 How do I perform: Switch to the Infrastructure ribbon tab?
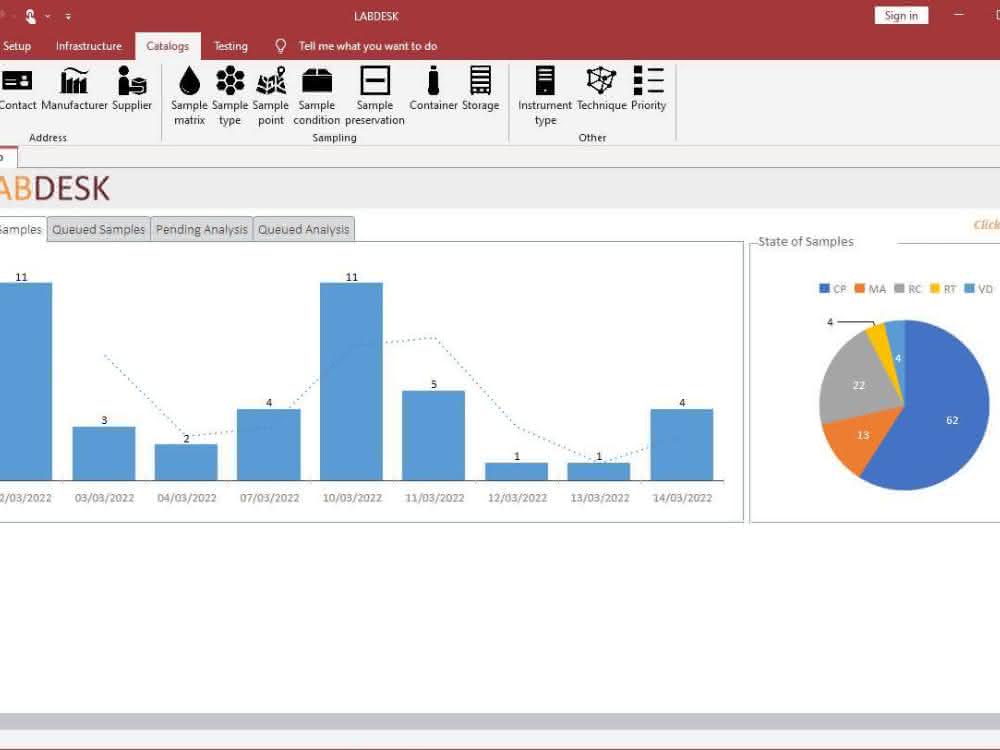point(89,46)
